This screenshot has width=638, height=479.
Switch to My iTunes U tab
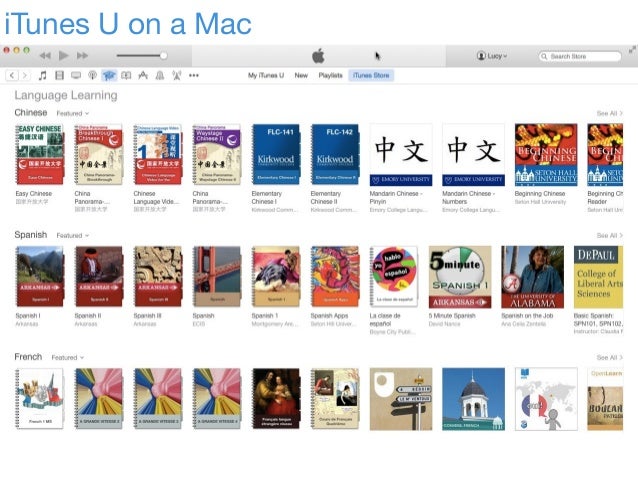266,75
